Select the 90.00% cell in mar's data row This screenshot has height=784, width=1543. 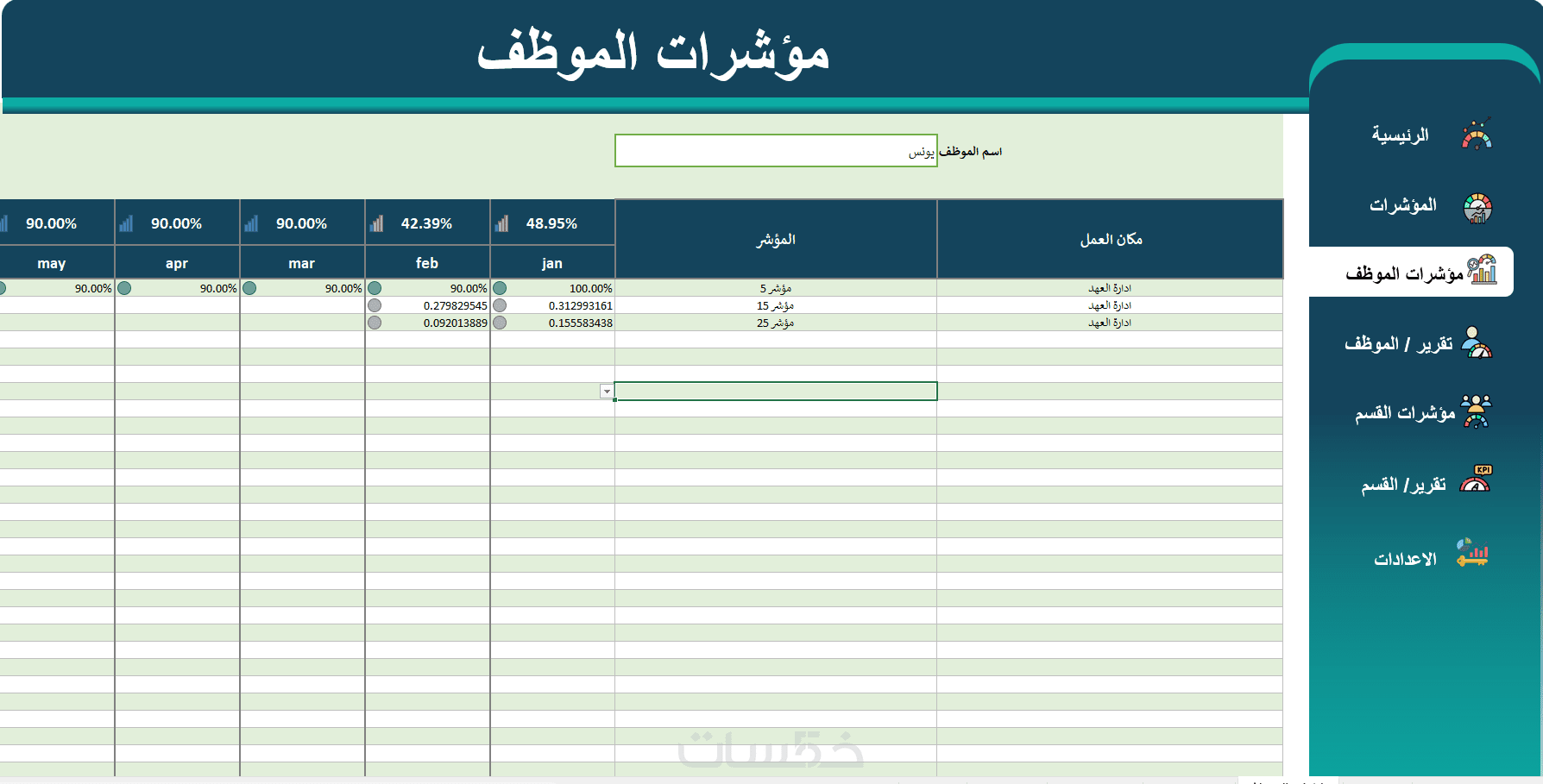point(302,288)
